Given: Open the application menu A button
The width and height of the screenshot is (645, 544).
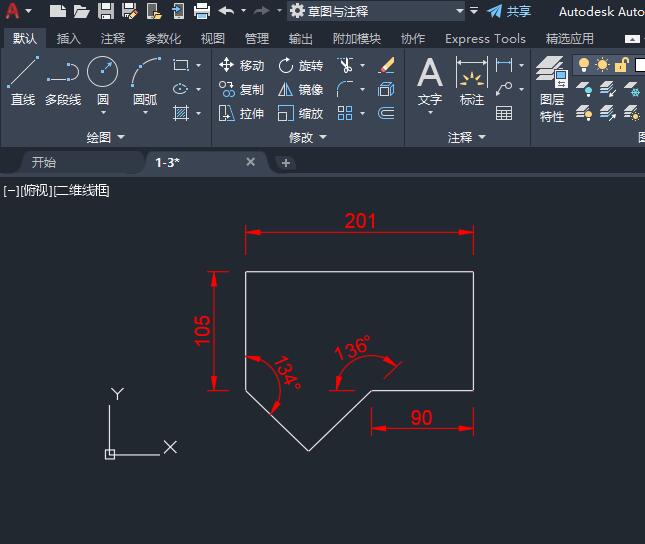Looking at the screenshot, I should pos(13,11).
